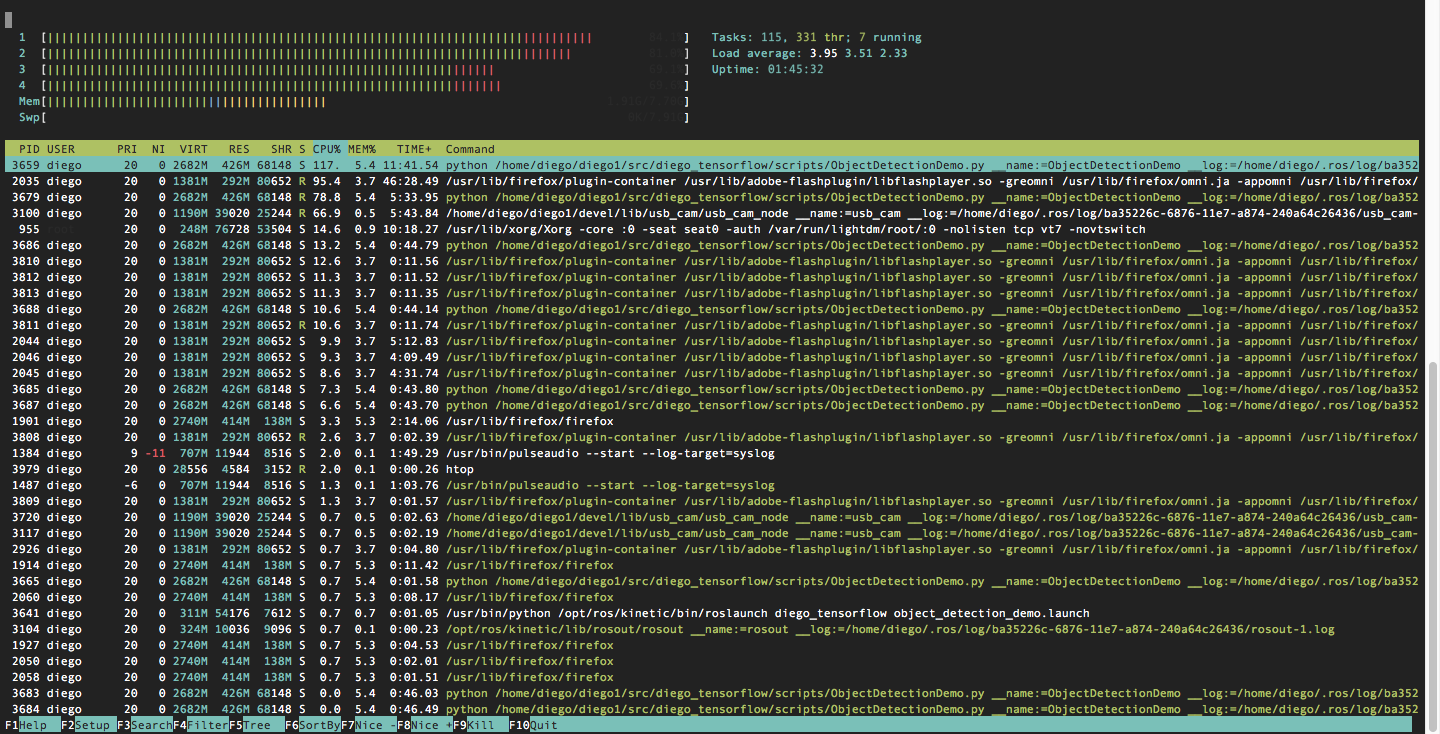This screenshot has height=734, width=1440.
Task: Click the Swp swap meter
Action: coord(354,118)
